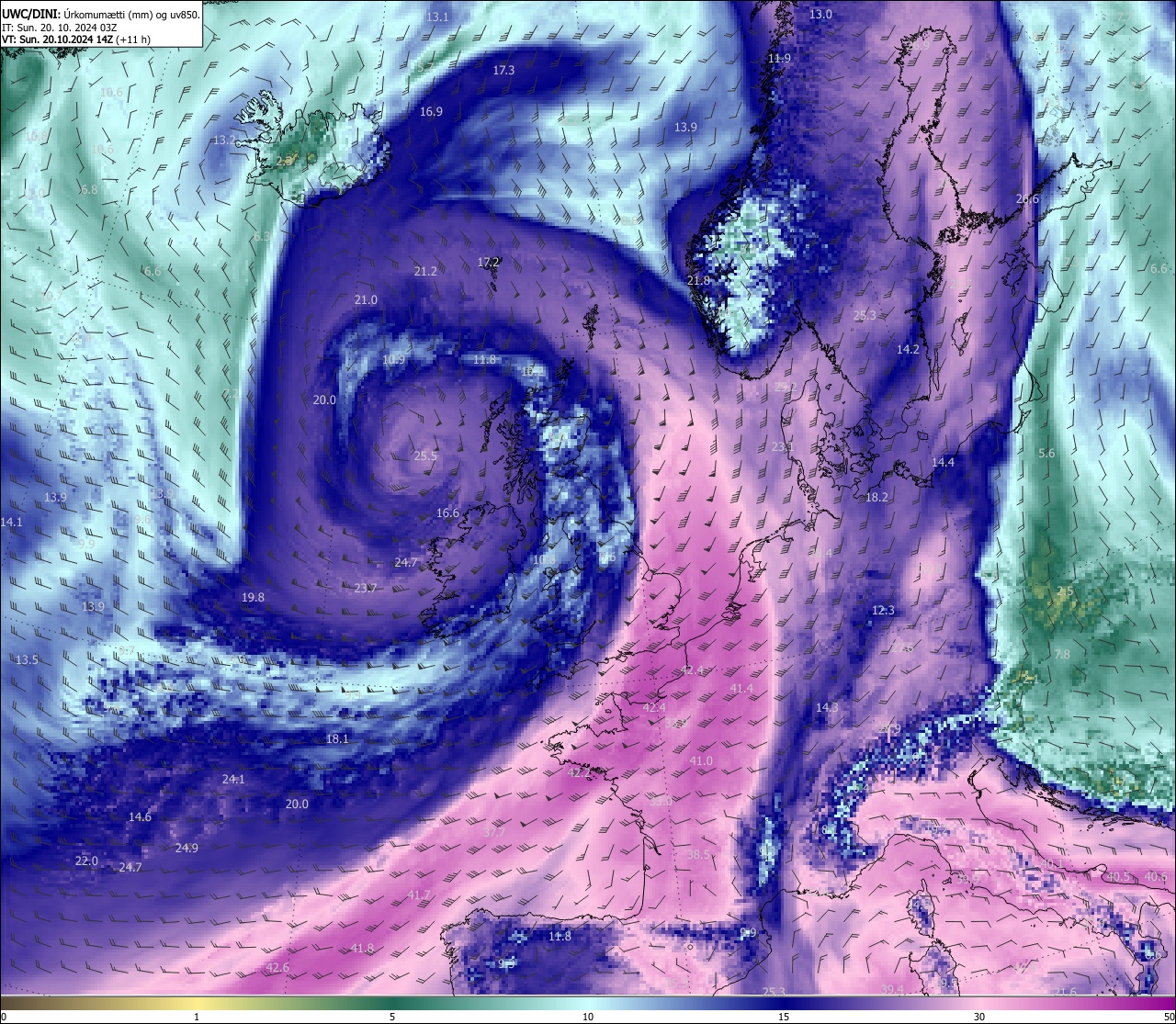Image resolution: width=1176 pixels, height=1024 pixels.
Task: Click the 30 tick on the colour scale
Action: click(979, 1016)
